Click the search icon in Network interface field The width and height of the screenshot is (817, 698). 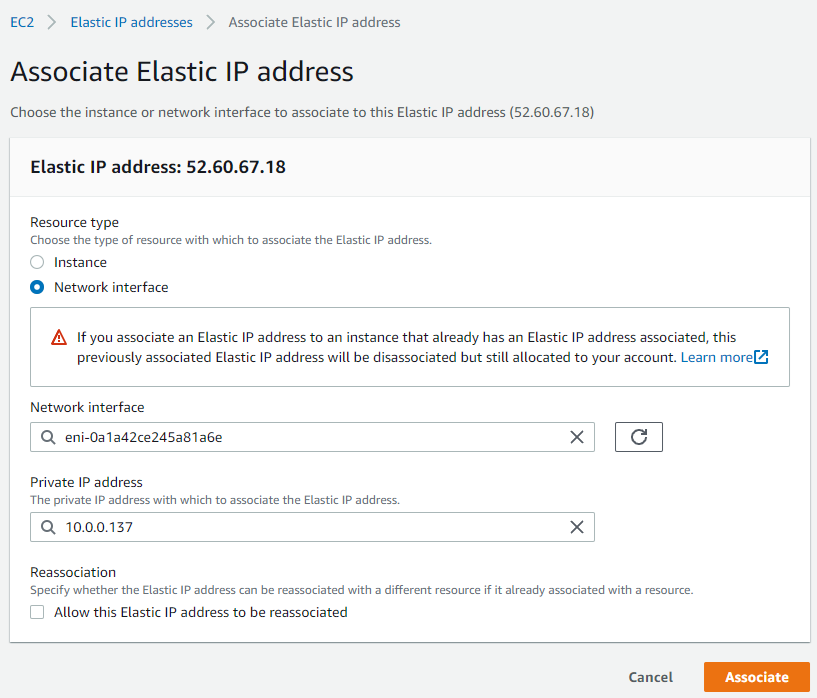click(48, 437)
